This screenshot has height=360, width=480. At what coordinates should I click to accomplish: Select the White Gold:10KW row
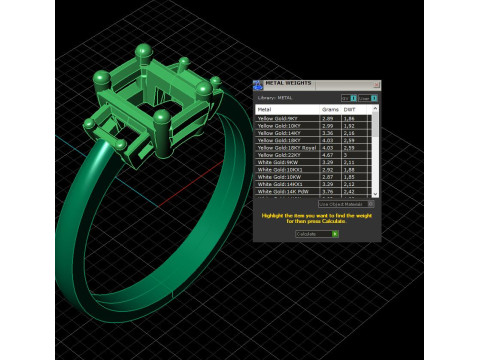point(313,177)
